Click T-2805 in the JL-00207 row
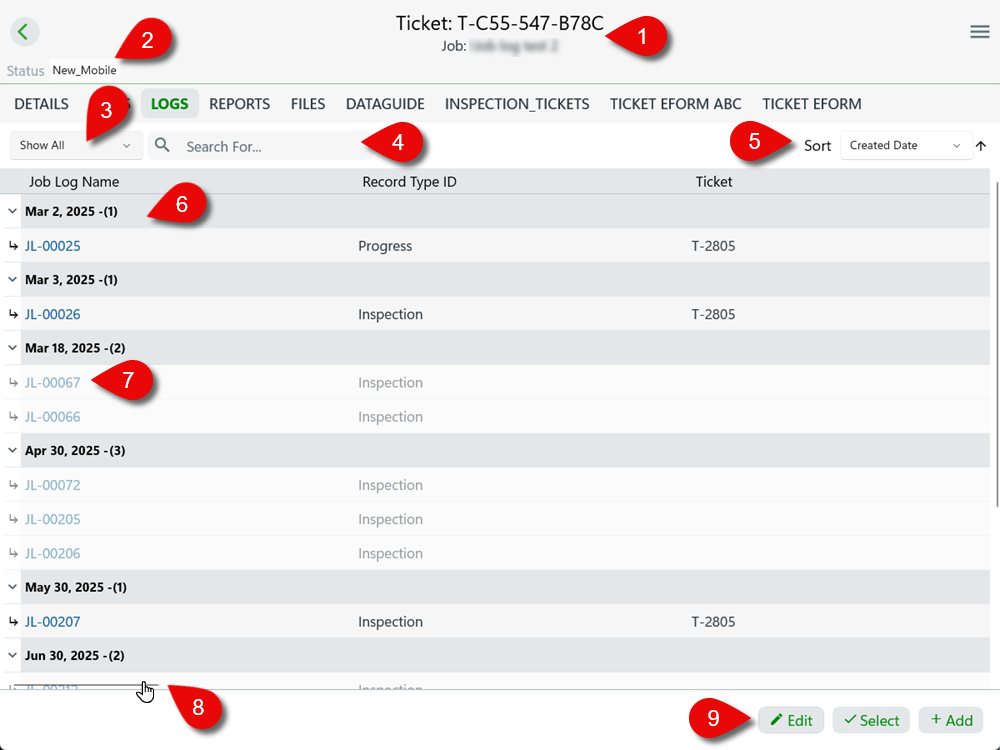The image size is (1000, 750). pyautogui.click(x=713, y=621)
